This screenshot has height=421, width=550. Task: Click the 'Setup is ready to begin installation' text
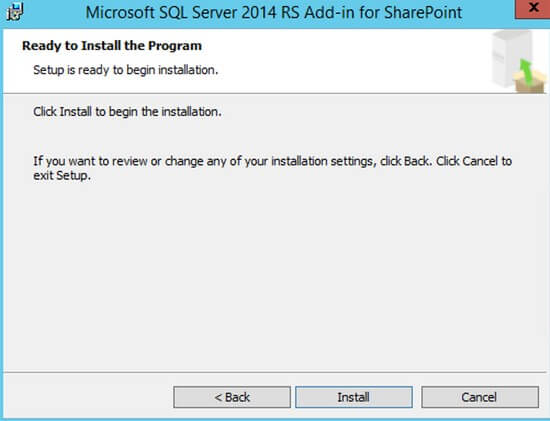click(126, 70)
